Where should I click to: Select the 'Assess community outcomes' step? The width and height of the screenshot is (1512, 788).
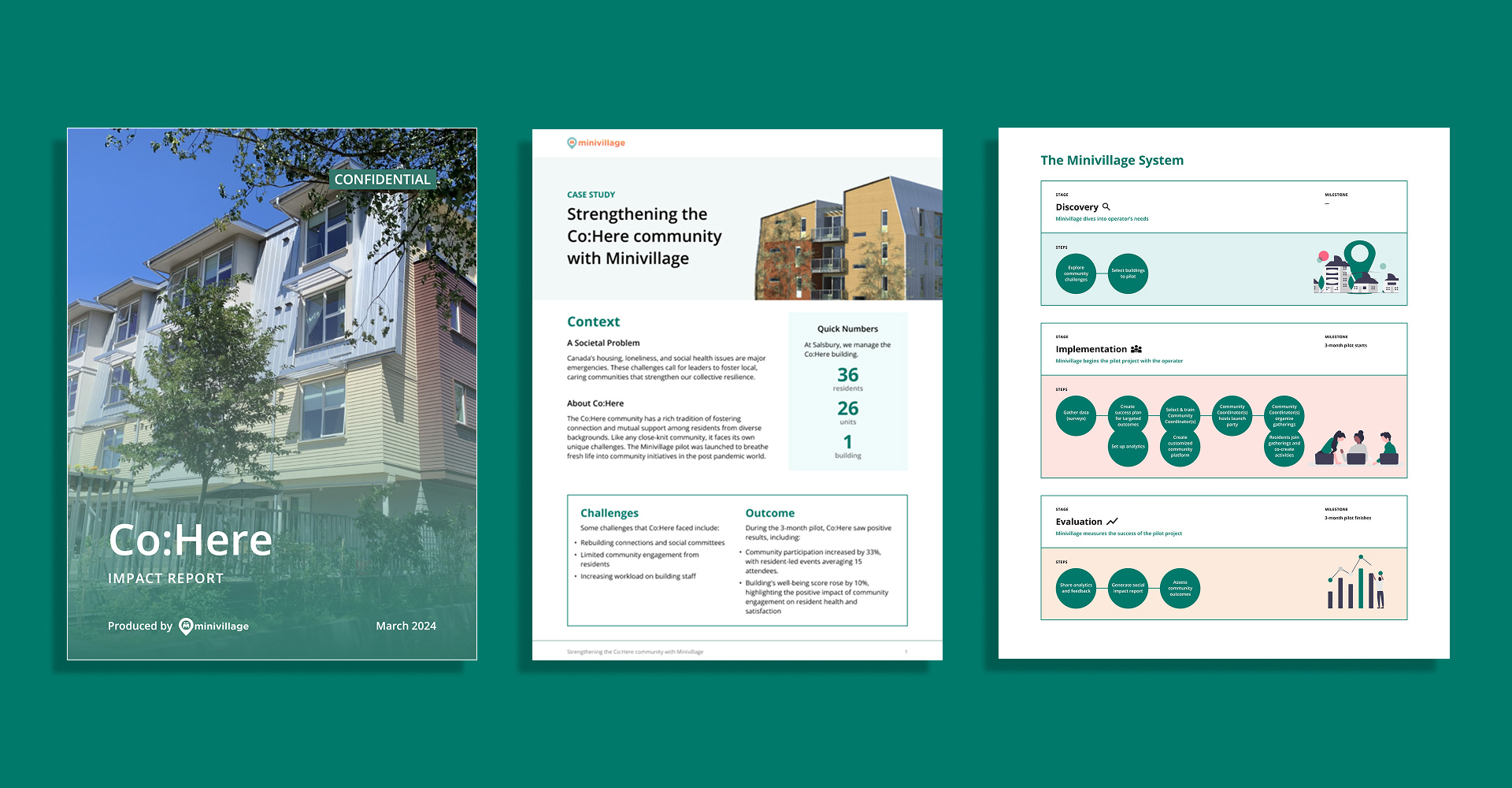pos(1180,588)
